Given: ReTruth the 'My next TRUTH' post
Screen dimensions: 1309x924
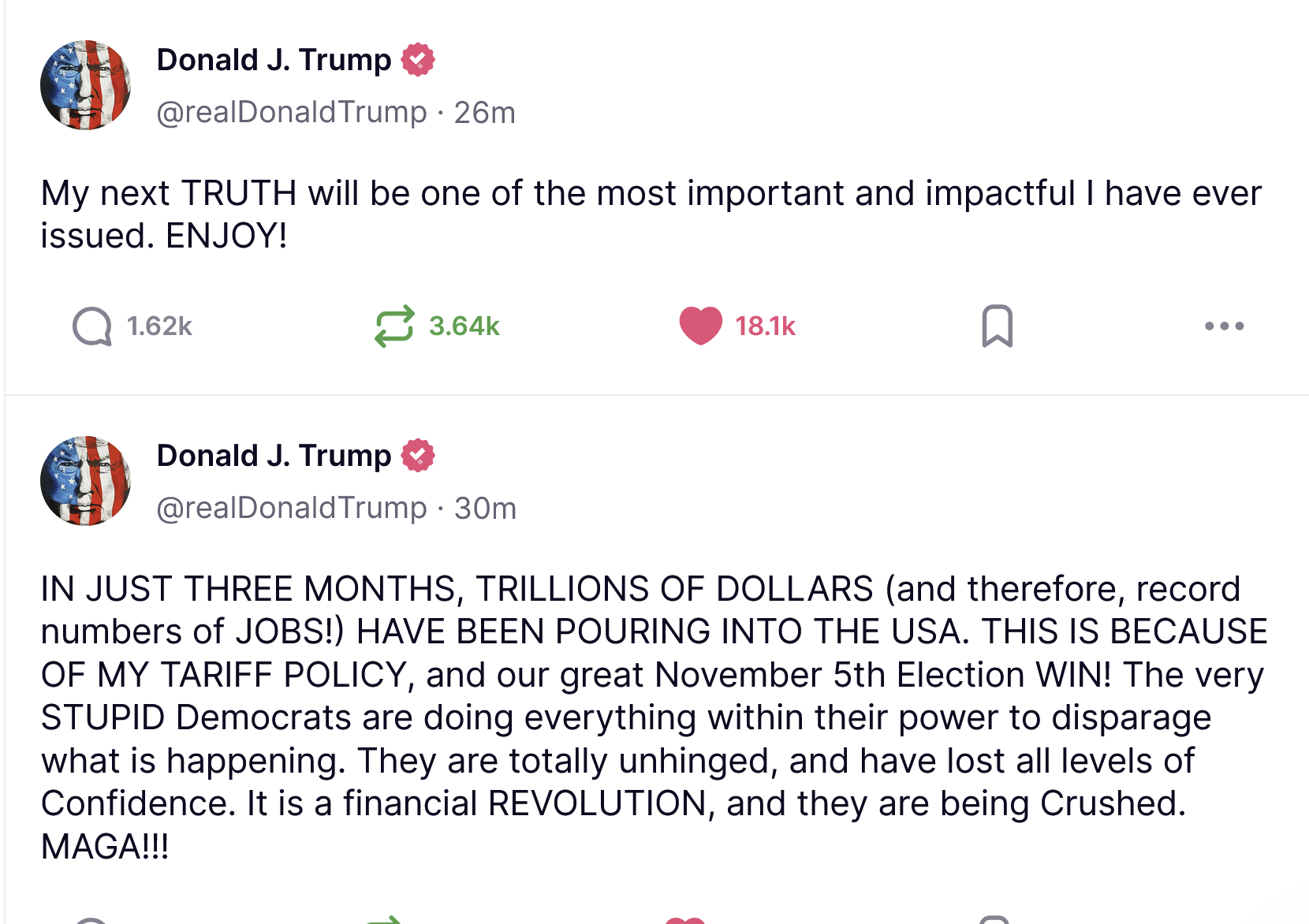Looking at the screenshot, I should pos(393,326).
